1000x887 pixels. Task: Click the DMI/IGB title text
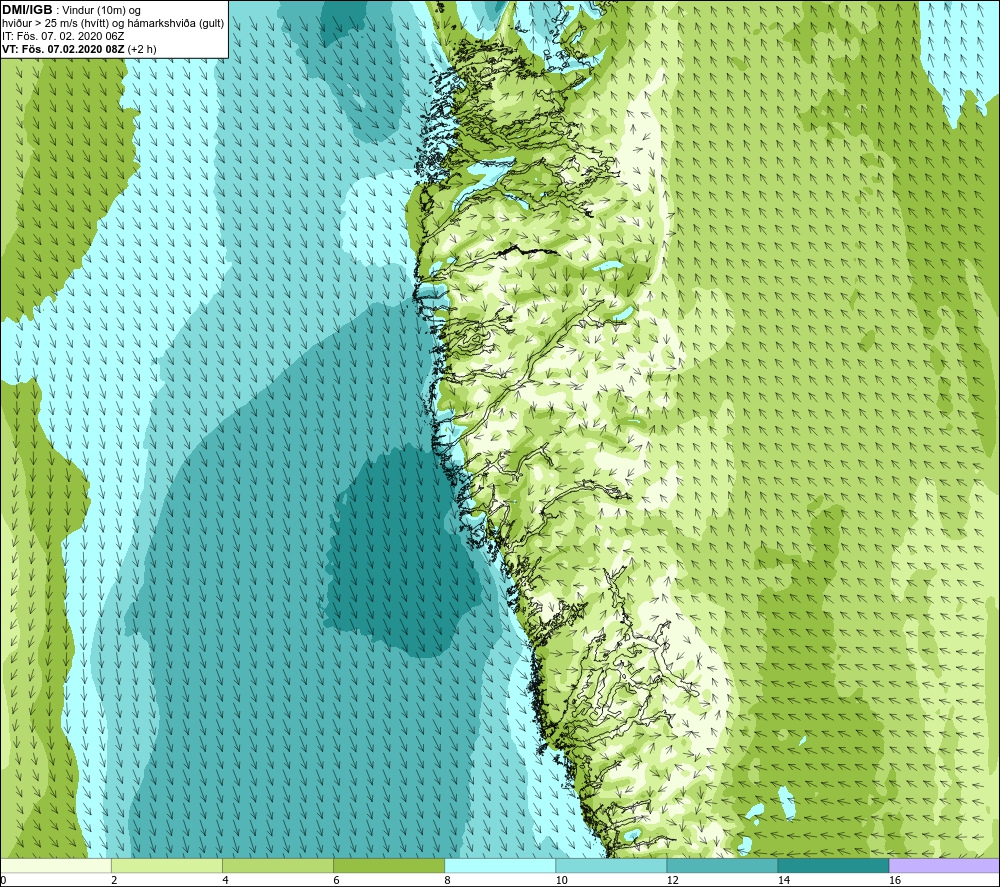27,10
